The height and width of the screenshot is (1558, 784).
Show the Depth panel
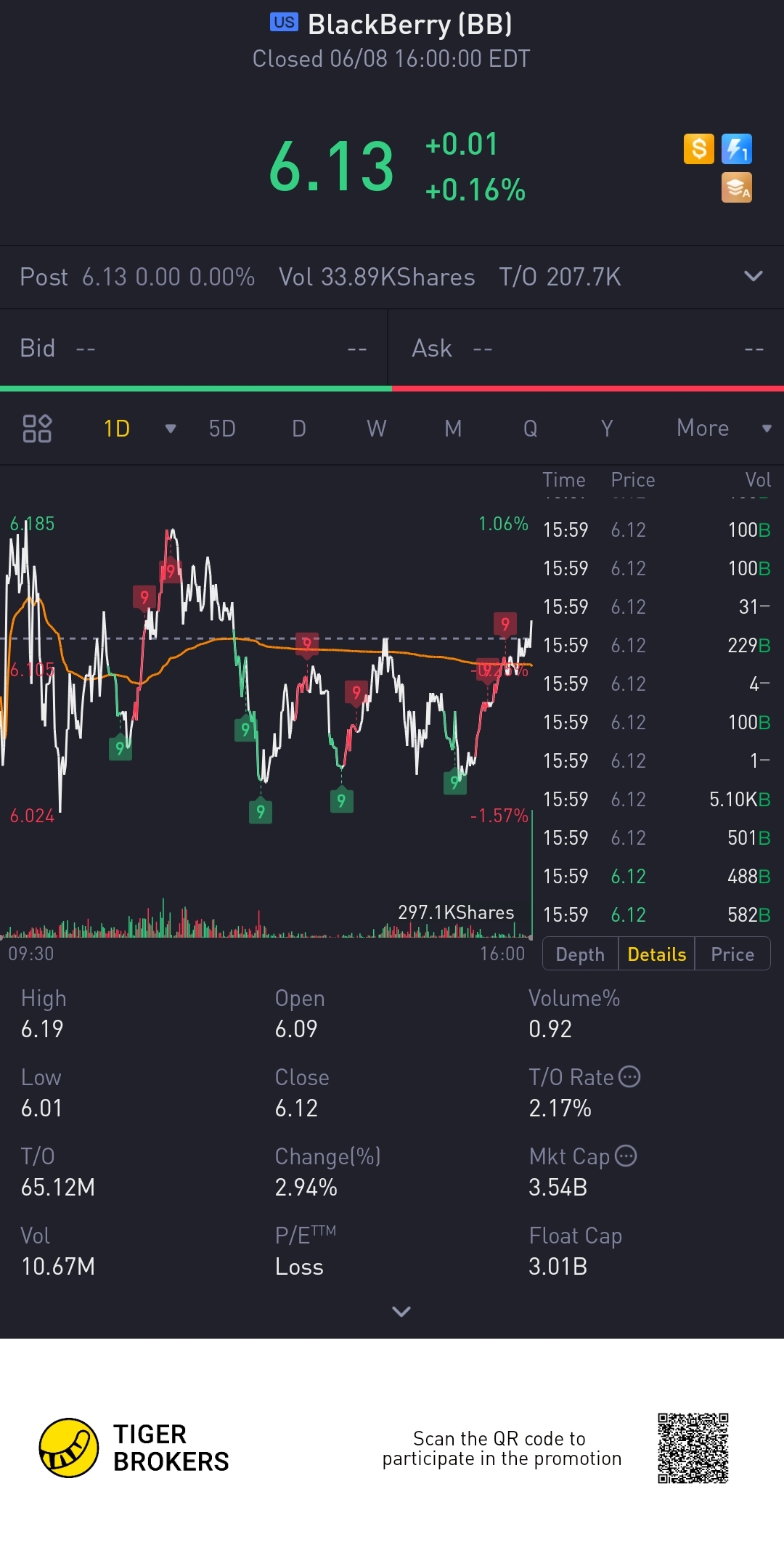point(580,954)
